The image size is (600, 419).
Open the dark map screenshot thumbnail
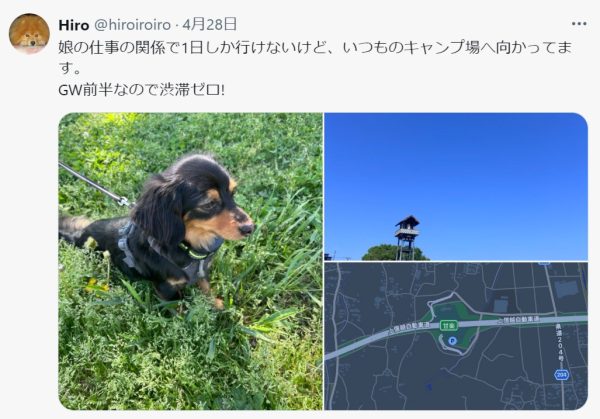pyautogui.click(x=456, y=336)
